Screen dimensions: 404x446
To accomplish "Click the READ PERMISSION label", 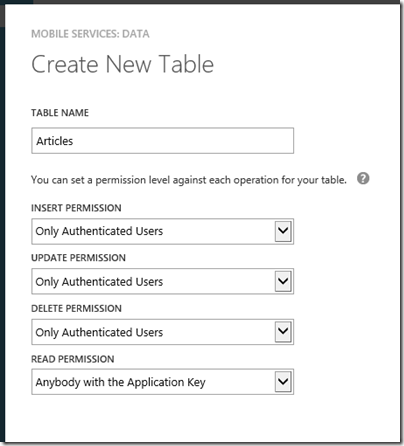I will click(x=73, y=359).
